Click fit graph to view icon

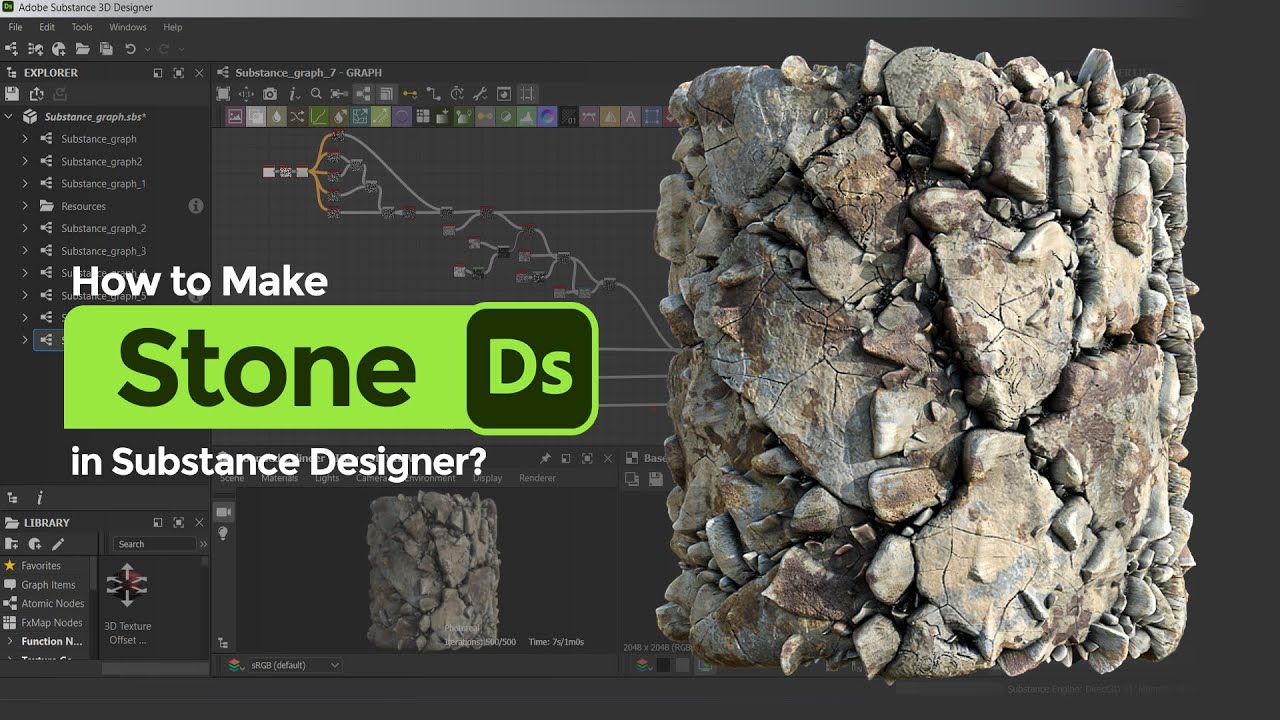(x=223, y=94)
